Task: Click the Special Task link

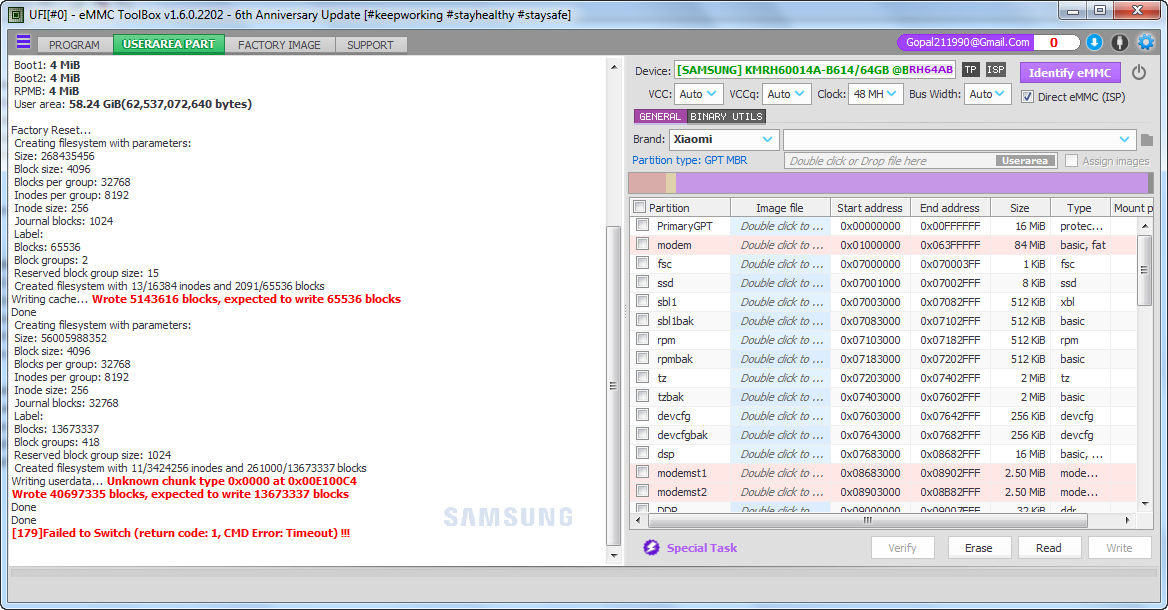Action: (702, 548)
